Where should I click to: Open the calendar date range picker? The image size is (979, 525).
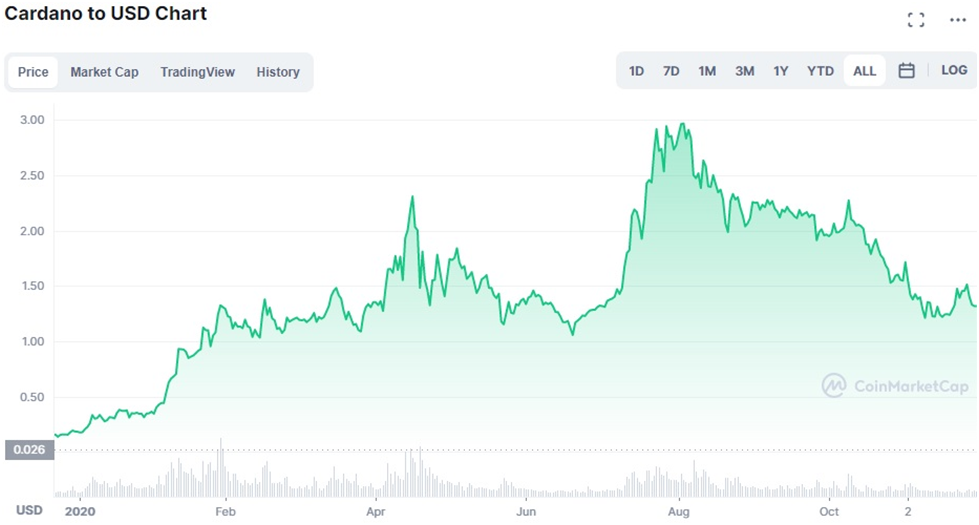pyautogui.click(x=907, y=71)
